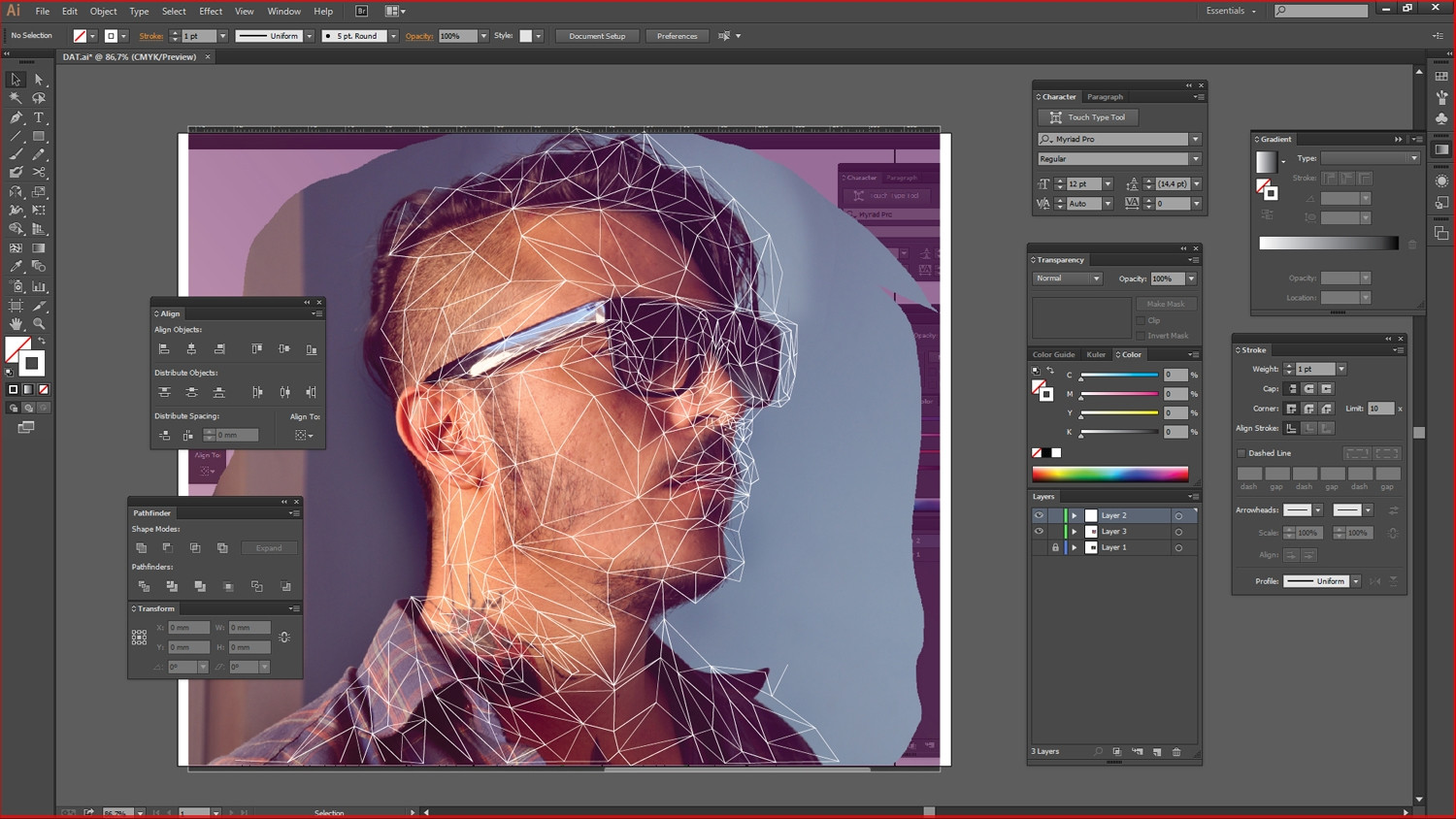This screenshot has width=1456, height=819.
Task: Open the Myriad Pro font dropdown
Action: tap(1196, 139)
